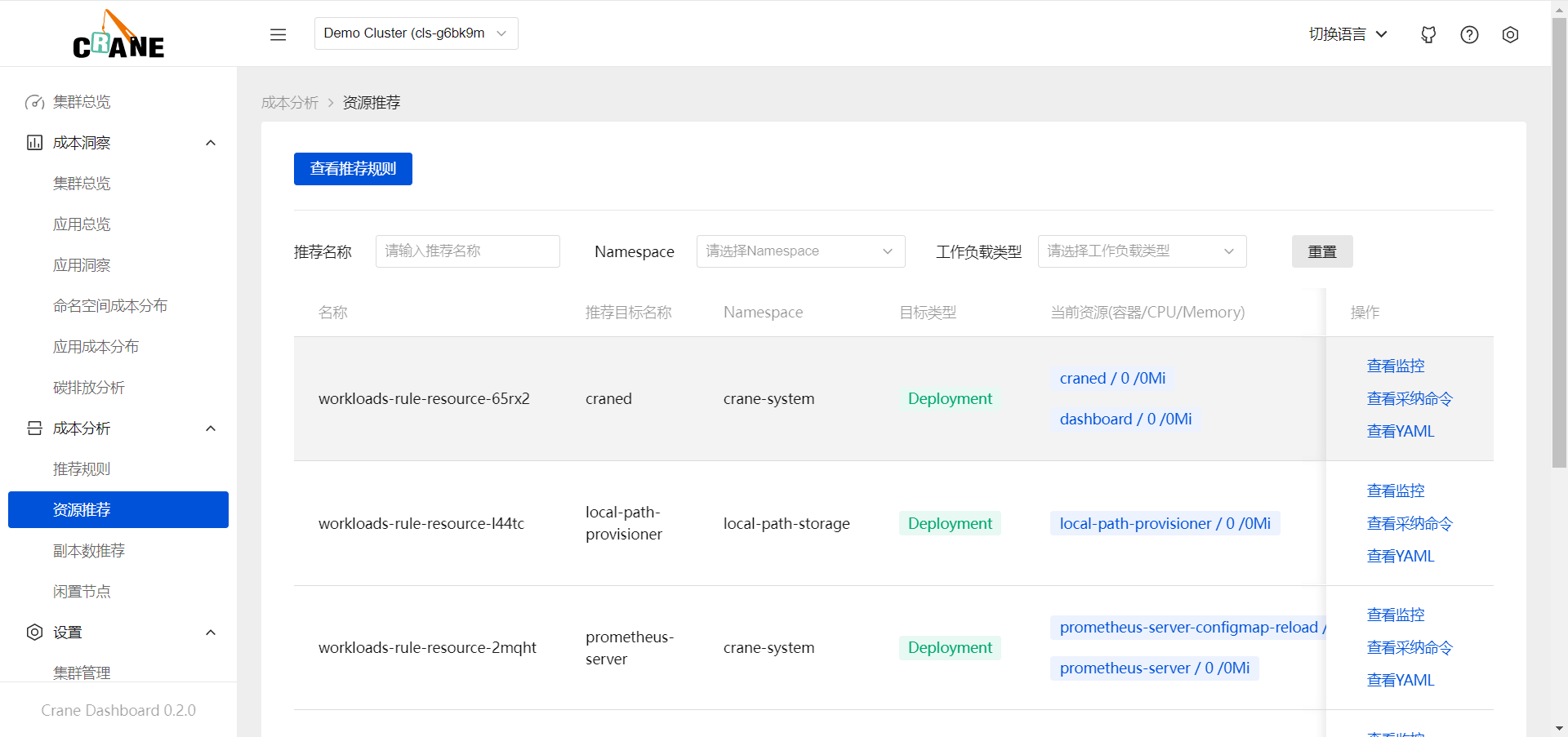Viewport: 1568px width, 737px height.
Task: Toggle the hamburger sidebar menu icon
Action: [278, 34]
